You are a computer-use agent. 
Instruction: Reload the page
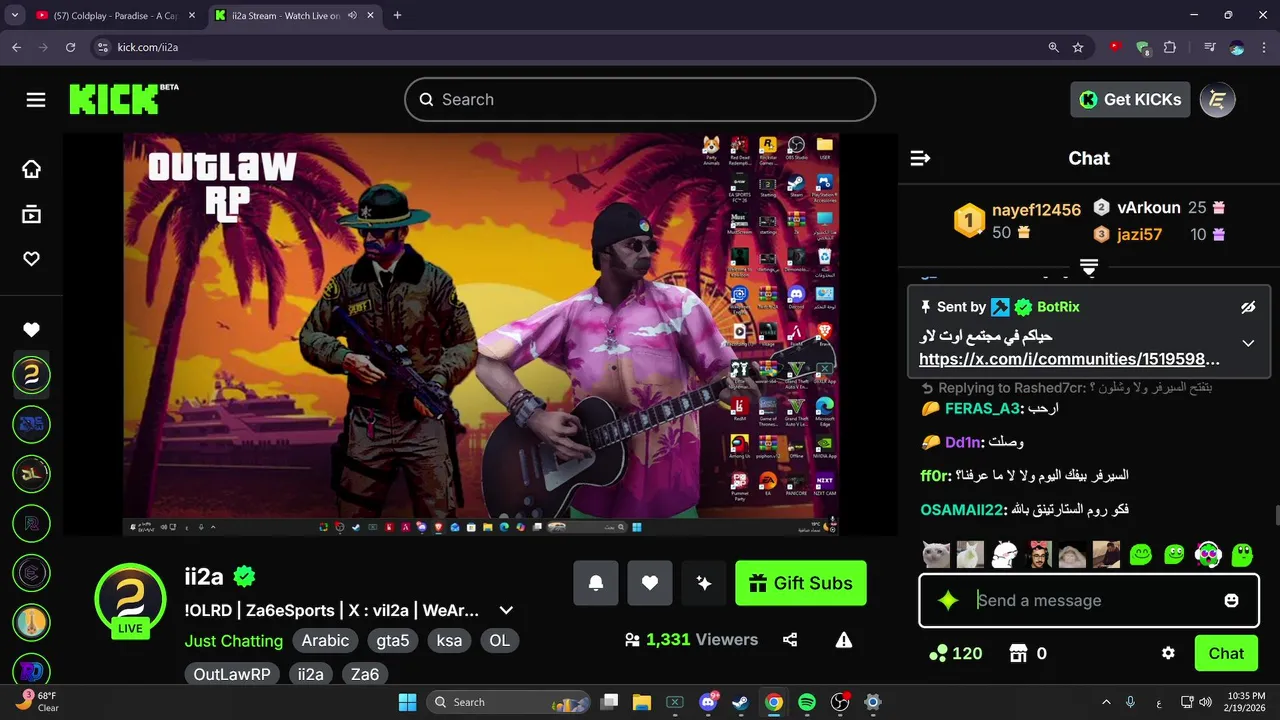tap(70, 47)
